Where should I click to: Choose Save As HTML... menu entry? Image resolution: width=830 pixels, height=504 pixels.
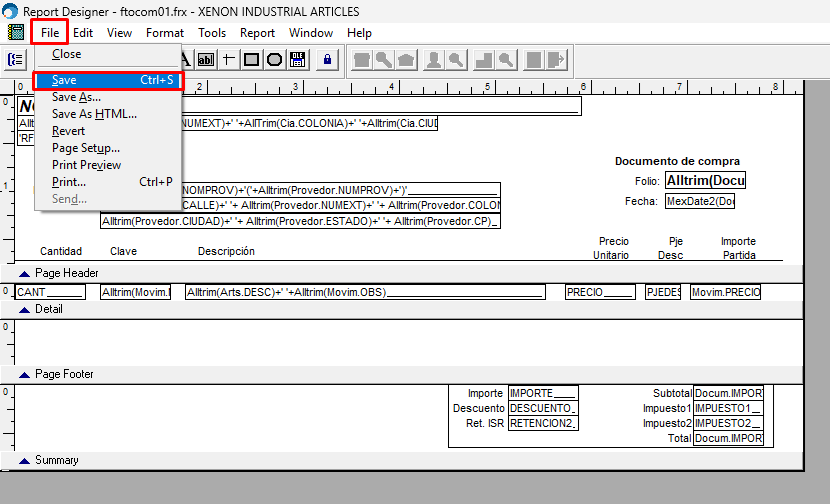tap(108, 114)
